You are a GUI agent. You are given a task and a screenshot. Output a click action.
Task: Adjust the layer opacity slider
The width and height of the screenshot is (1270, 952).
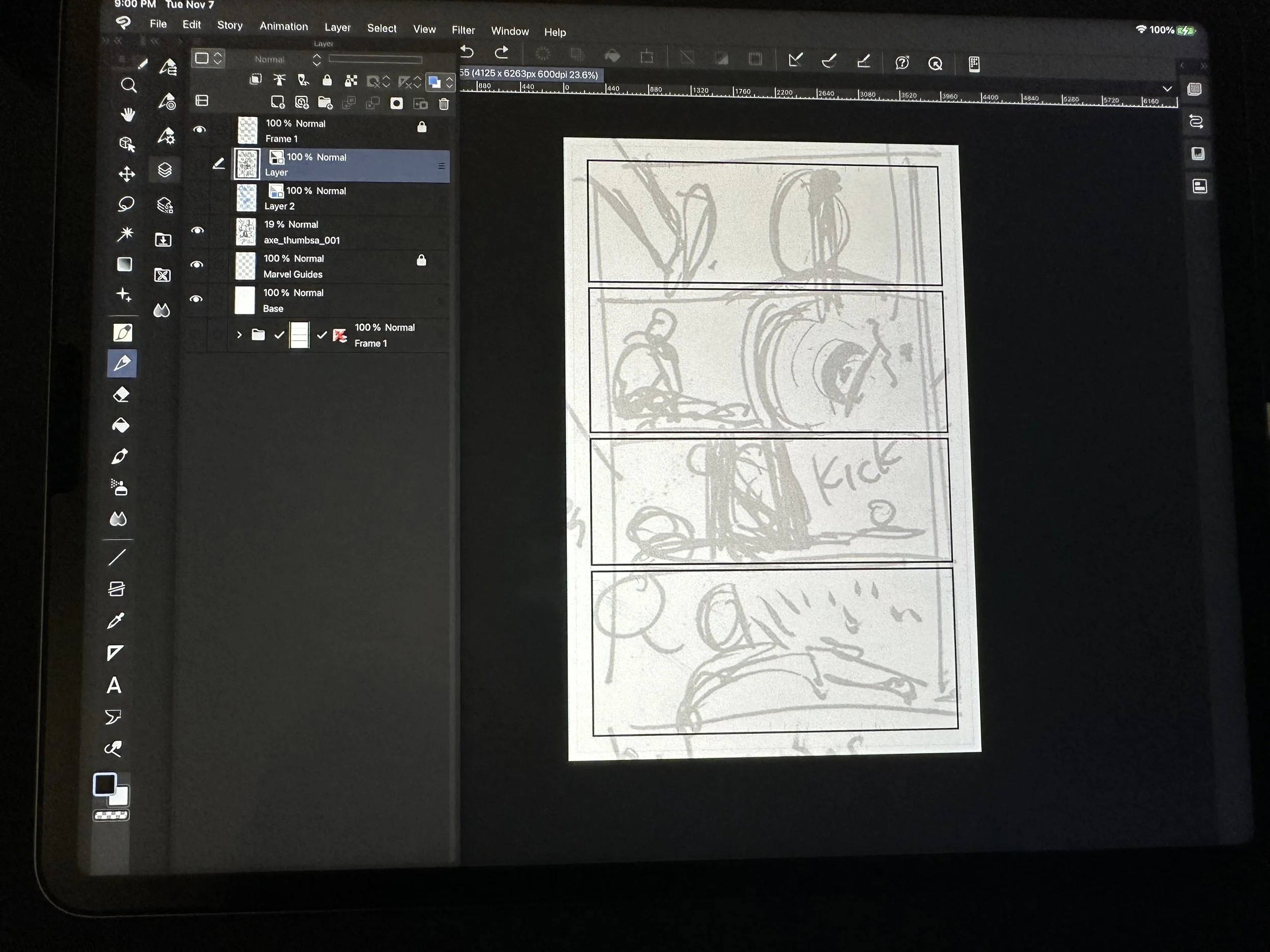375,59
